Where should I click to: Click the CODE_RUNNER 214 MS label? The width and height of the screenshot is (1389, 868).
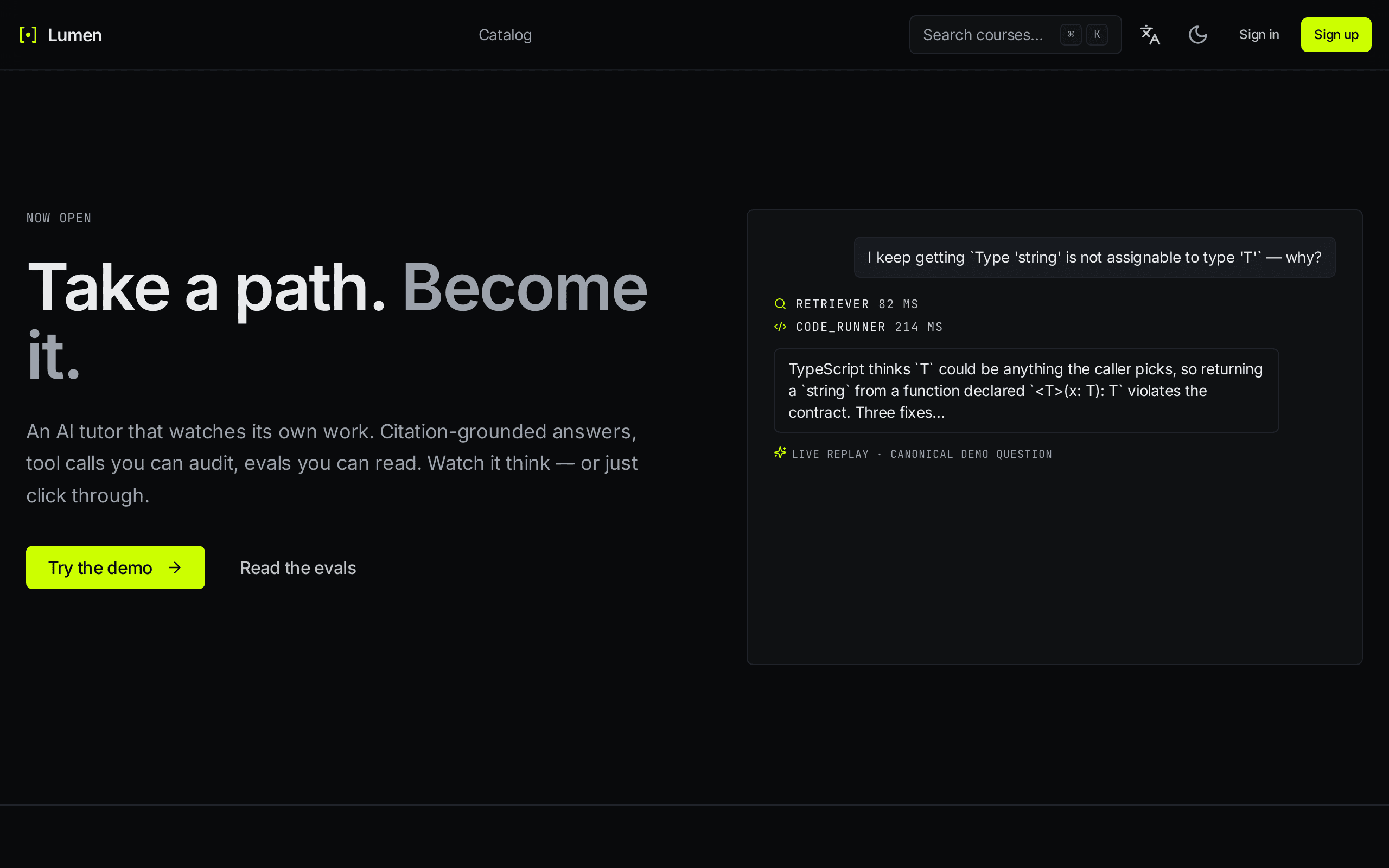(x=869, y=327)
